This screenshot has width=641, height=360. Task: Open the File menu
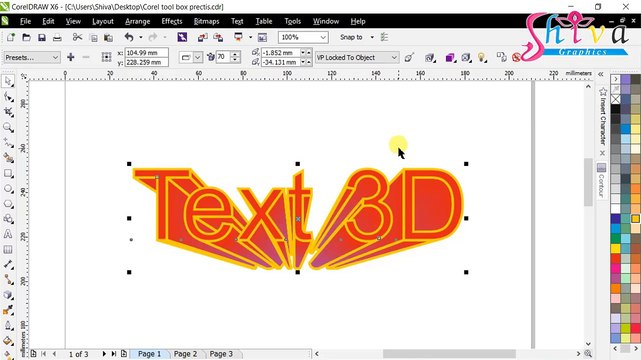point(25,21)
